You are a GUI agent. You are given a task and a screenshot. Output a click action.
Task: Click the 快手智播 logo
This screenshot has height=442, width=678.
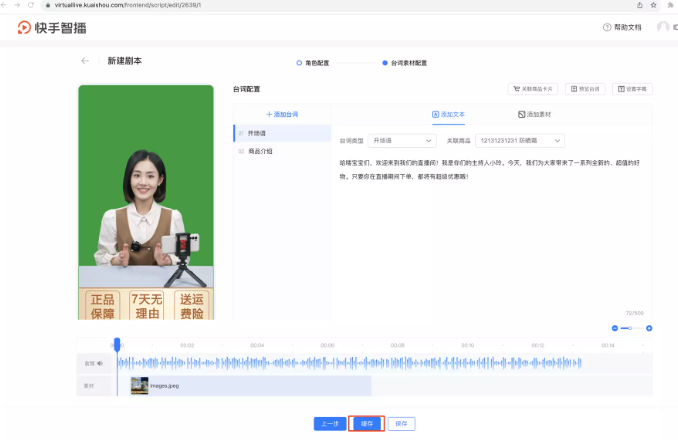[x=52, y=28]
